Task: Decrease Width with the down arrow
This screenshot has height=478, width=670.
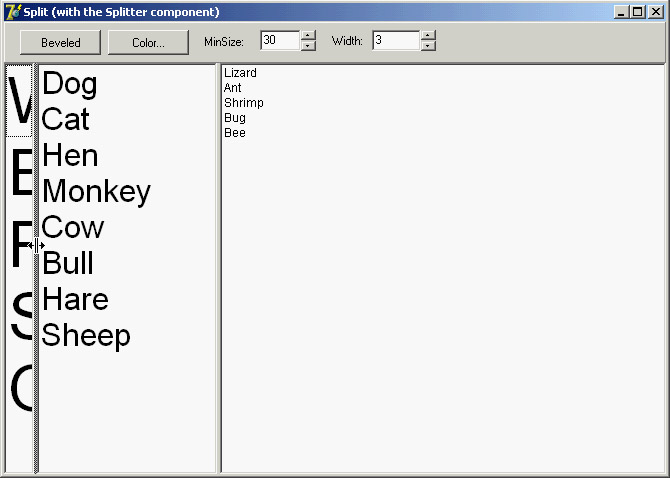Action: [428, 46]
